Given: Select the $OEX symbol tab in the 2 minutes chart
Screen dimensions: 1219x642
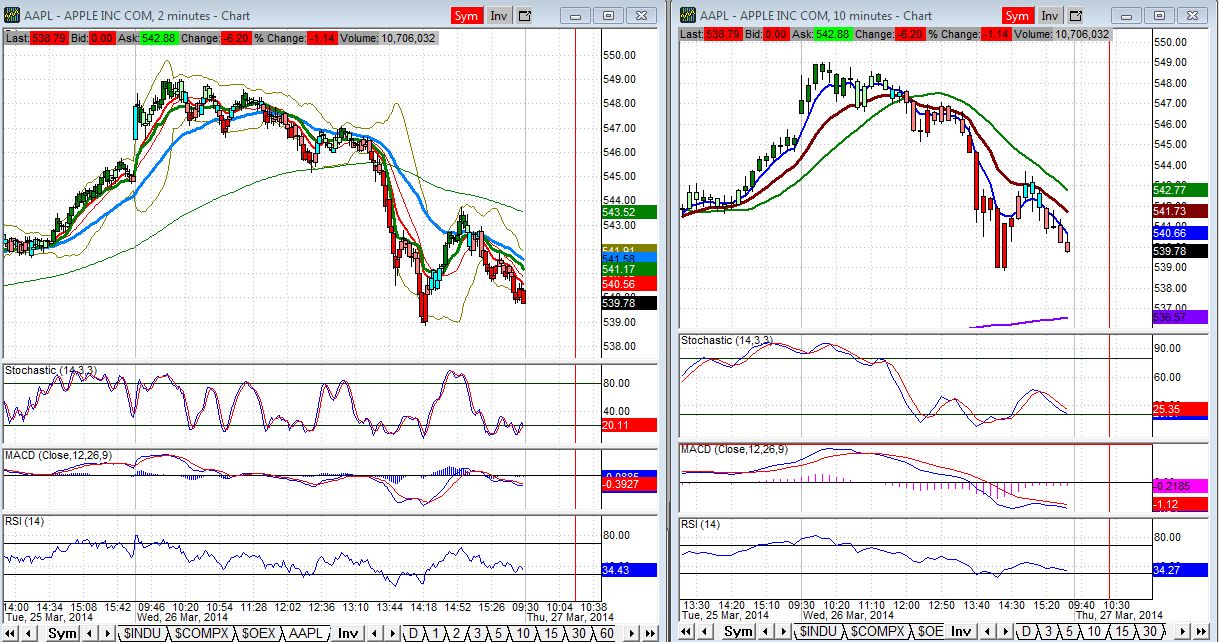Looking at the screenshot, I should click(x=258, y=633).
